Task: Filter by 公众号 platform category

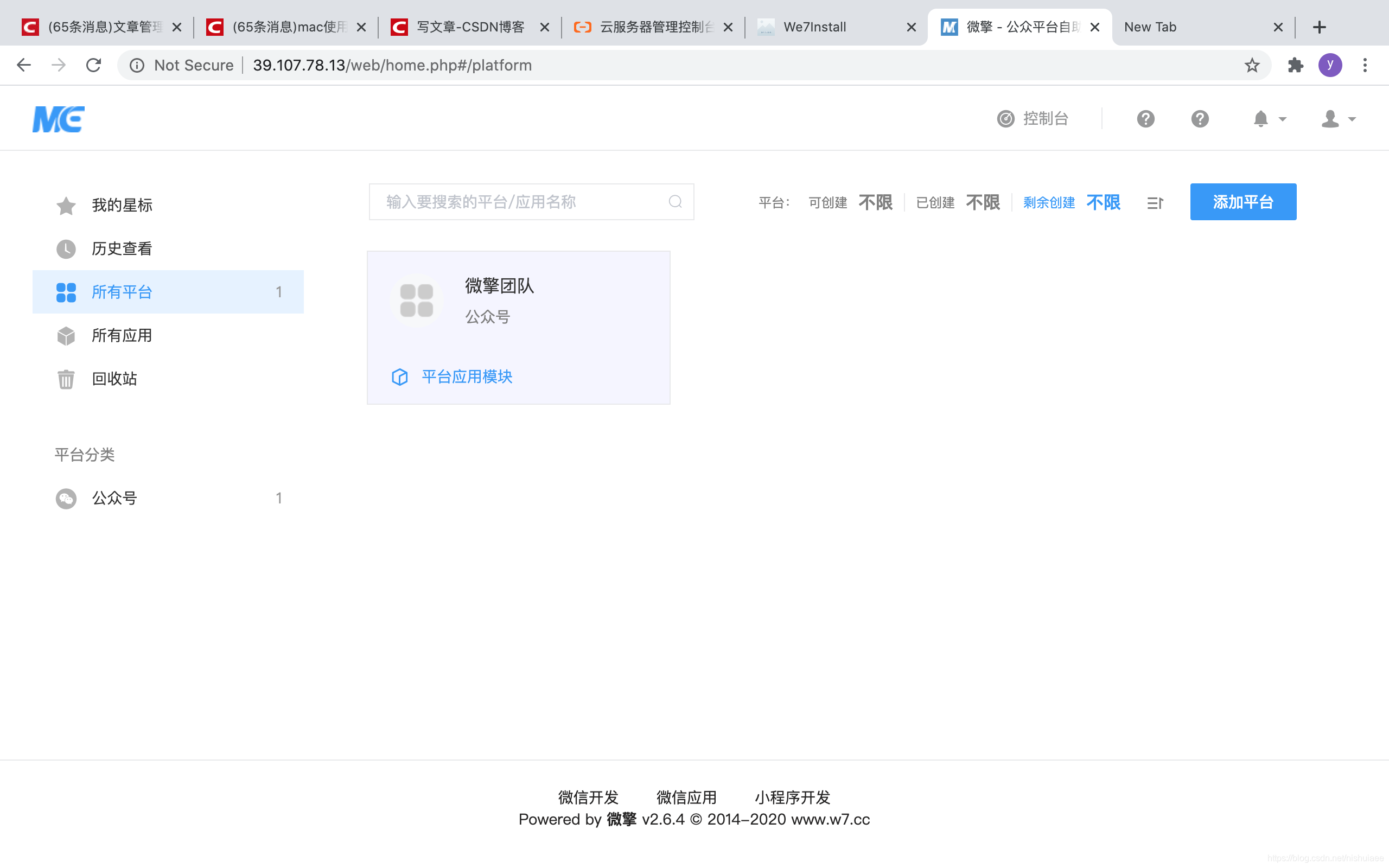Action: (168, 497)
